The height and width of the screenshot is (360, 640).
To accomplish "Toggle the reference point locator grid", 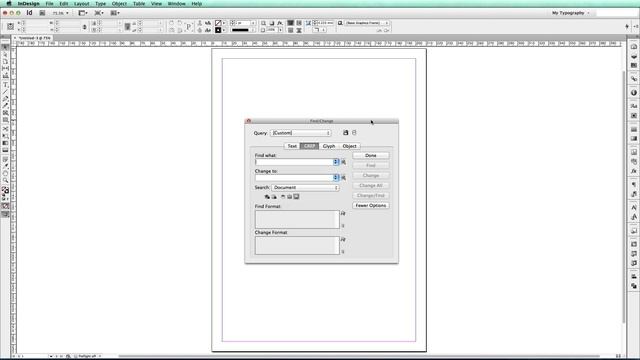I will tap(10, 27).
